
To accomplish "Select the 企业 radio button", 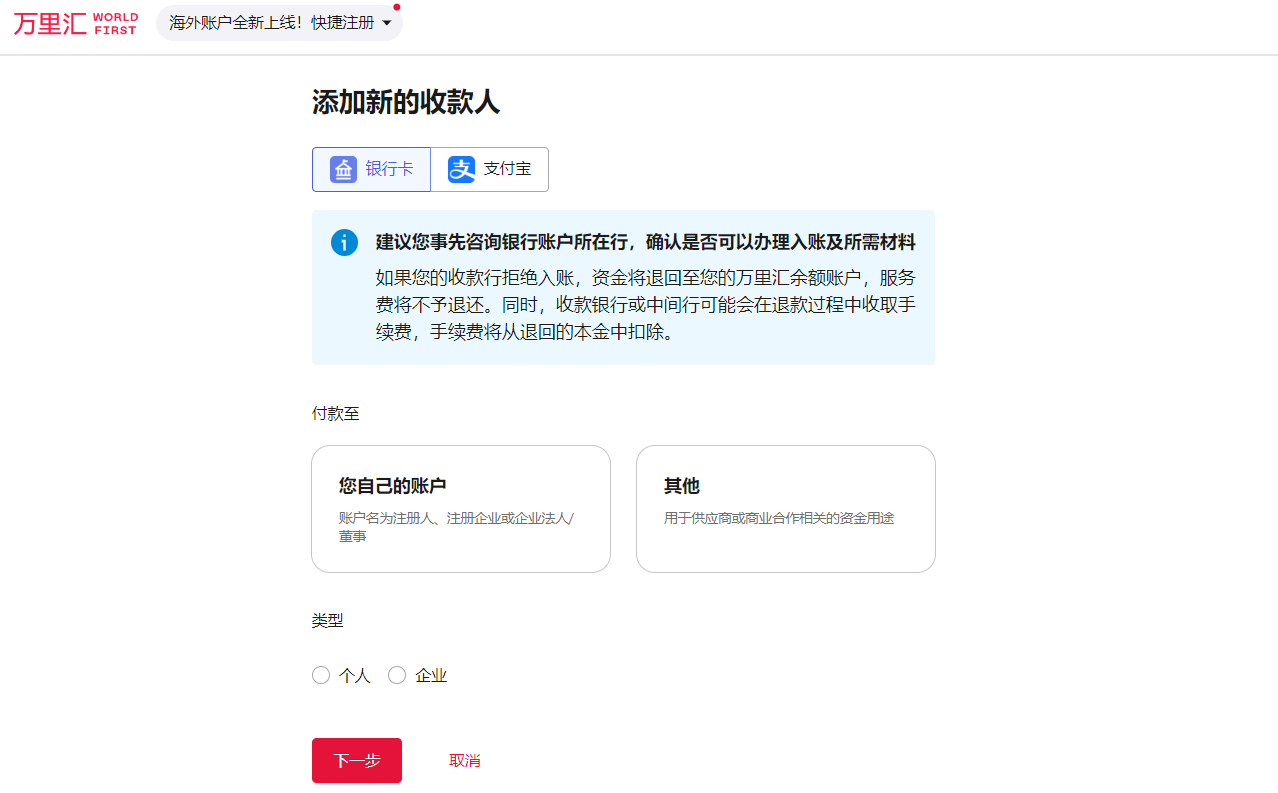I will pos(397,675).
